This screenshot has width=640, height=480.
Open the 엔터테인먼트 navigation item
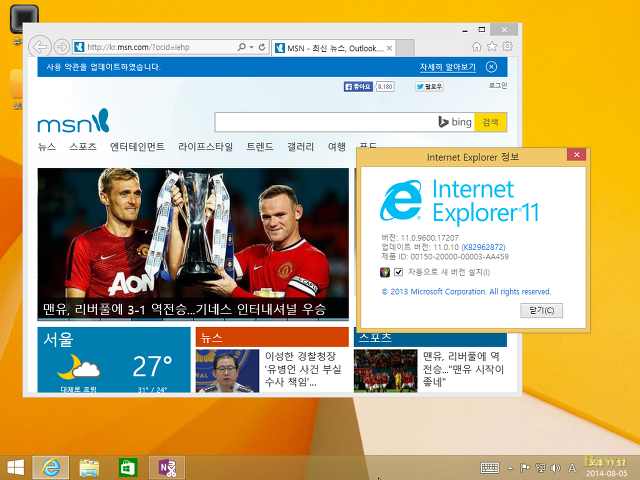[137, 147]
